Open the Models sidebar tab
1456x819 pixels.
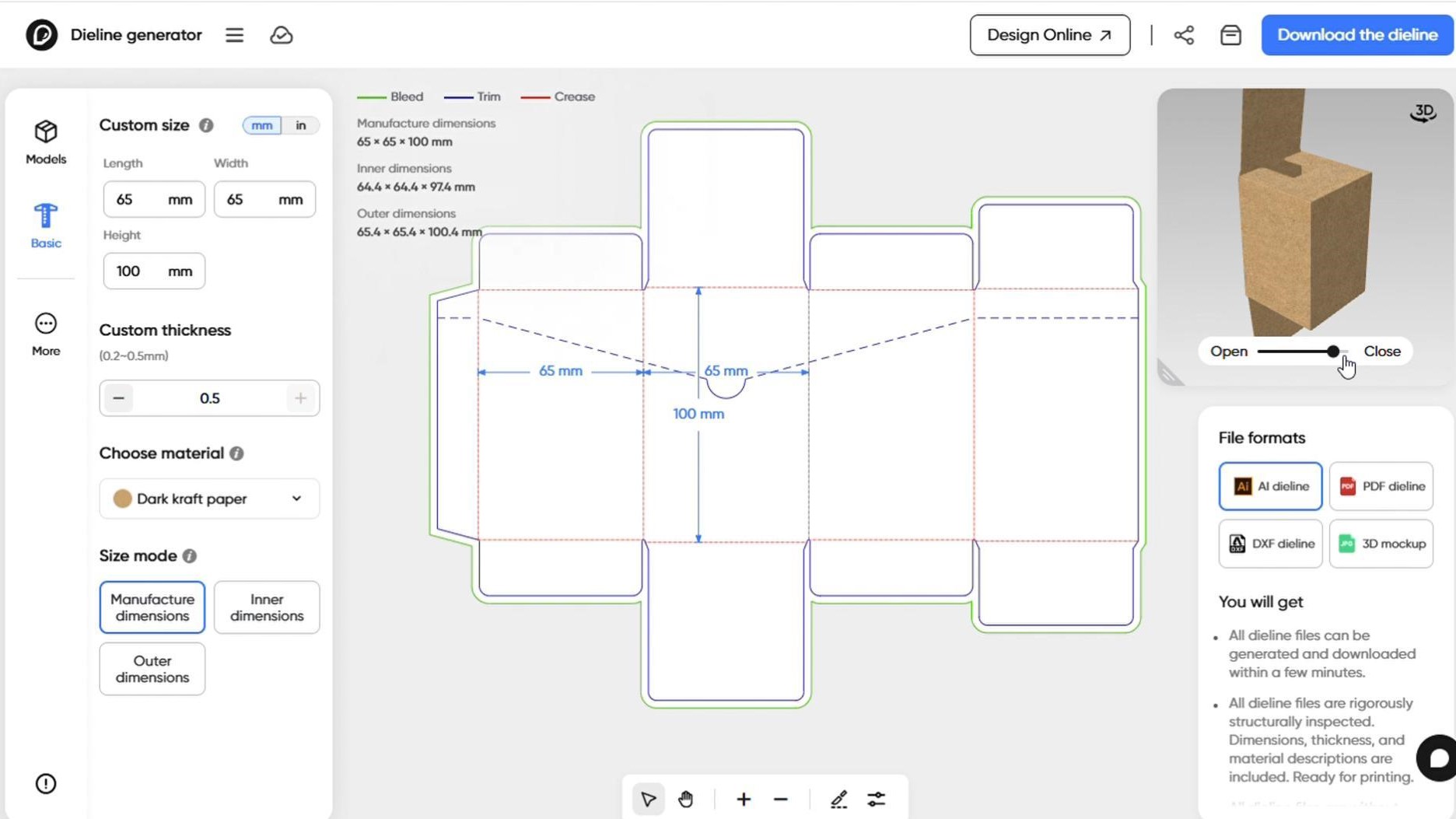(46, 142)
